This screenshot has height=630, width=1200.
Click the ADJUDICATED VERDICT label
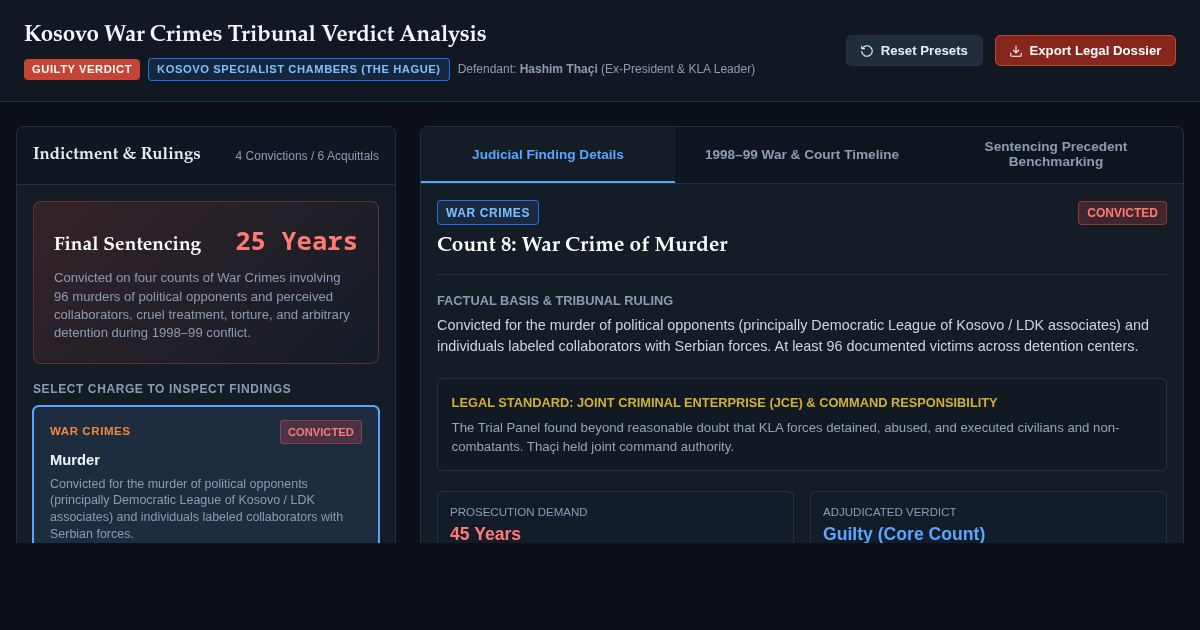[889, 512]
